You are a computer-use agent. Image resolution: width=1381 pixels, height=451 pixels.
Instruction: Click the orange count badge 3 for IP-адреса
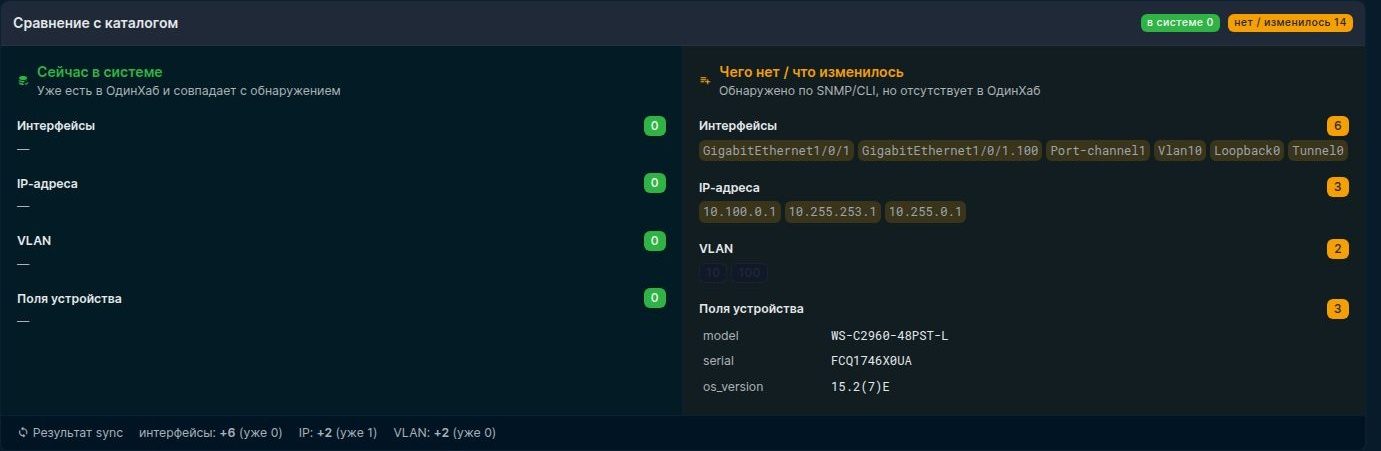coord(1337,187)
